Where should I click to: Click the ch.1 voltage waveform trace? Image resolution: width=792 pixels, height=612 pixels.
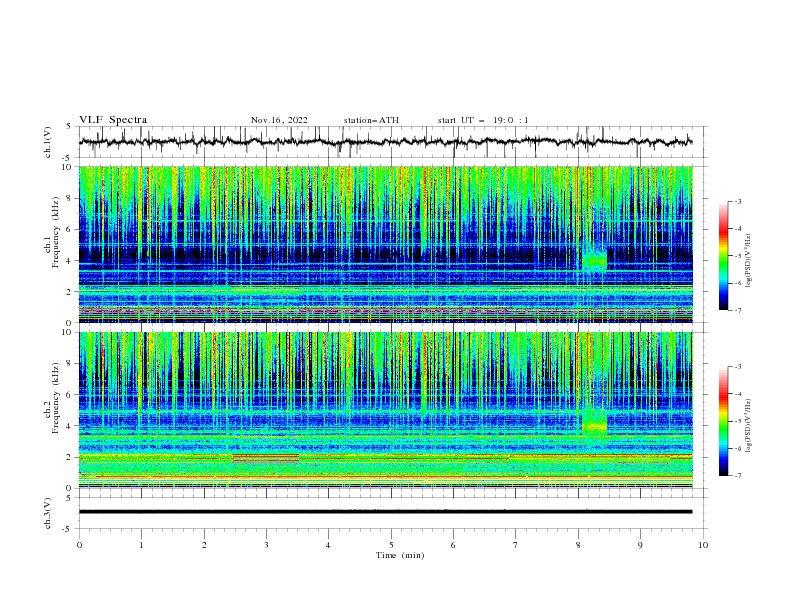click(x=385, y=142)
